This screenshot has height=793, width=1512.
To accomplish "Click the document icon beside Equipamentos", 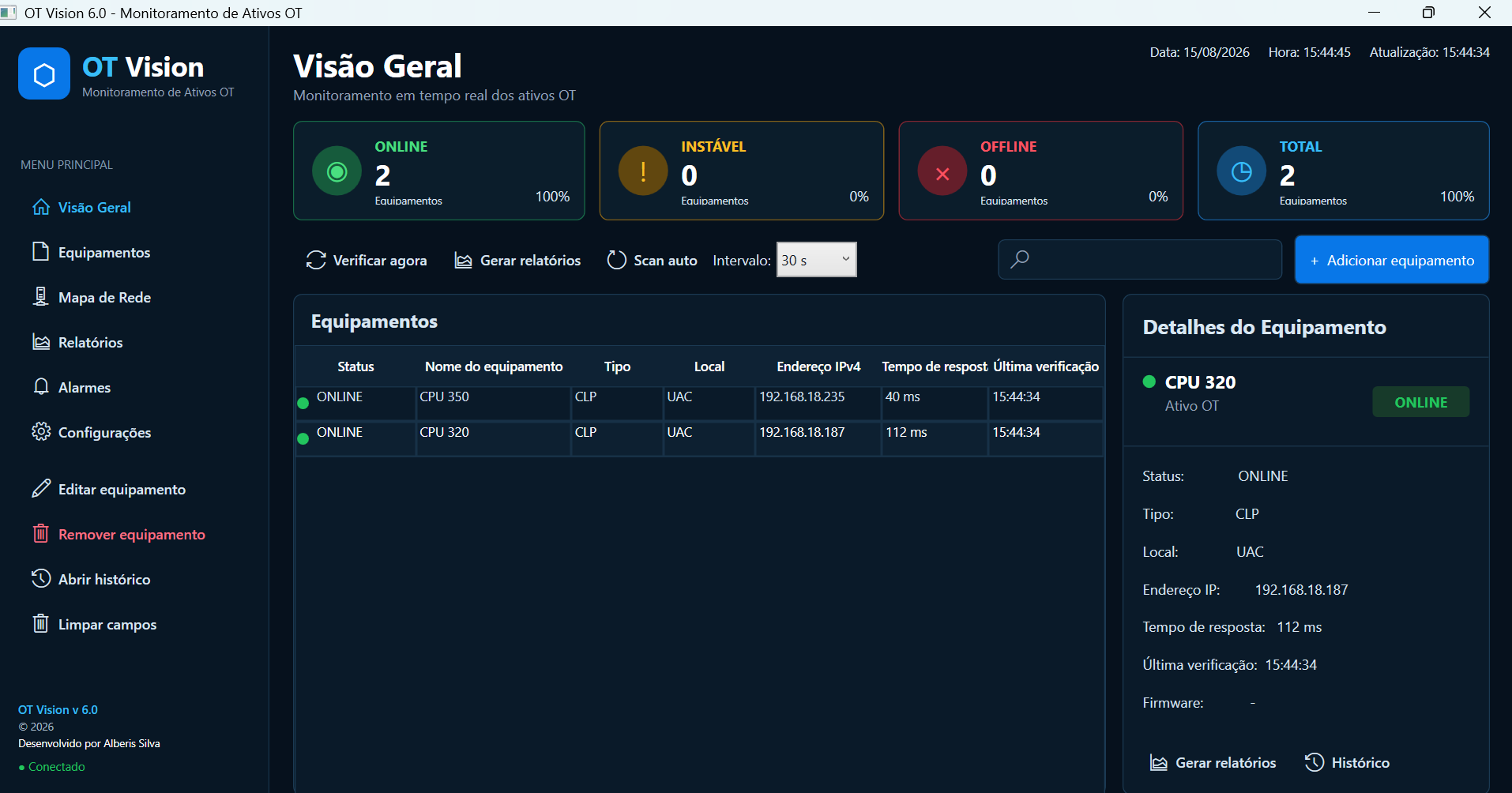I will click(40, 251).
